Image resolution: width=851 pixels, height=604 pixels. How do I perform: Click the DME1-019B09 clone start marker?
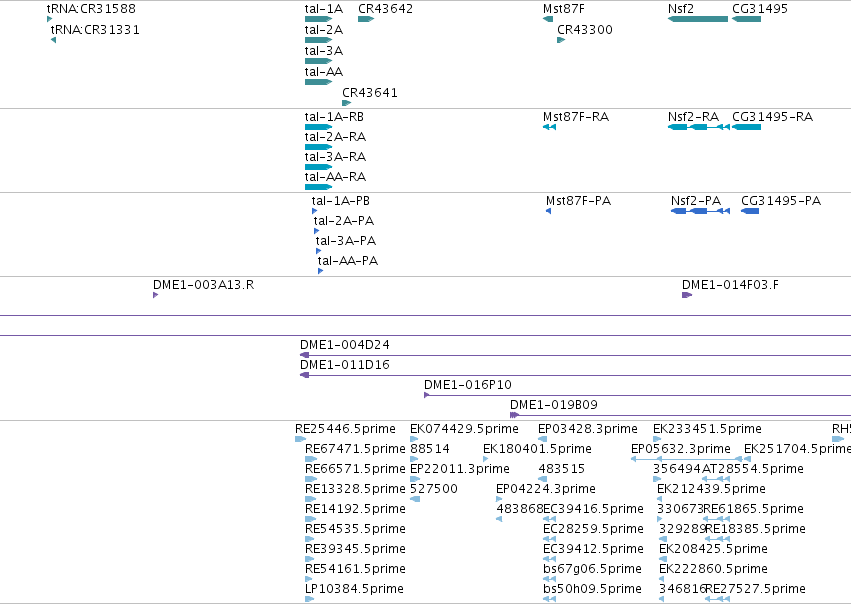click(515, 415)
